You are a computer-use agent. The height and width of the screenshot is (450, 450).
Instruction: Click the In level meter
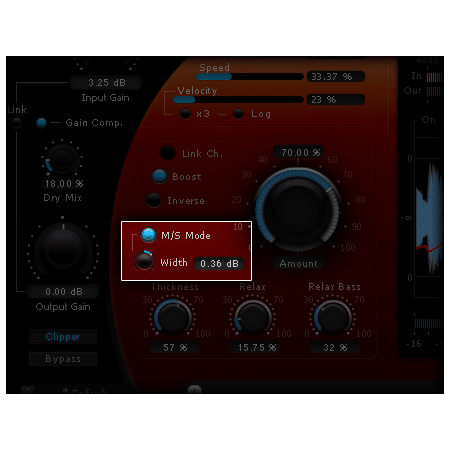[435, 77]
